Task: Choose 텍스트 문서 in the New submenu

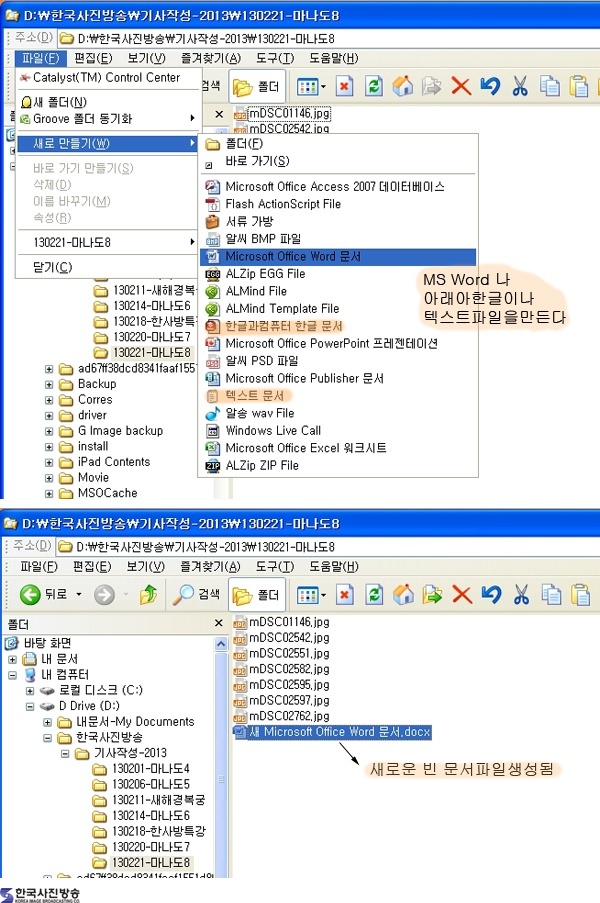Action: 338,396
